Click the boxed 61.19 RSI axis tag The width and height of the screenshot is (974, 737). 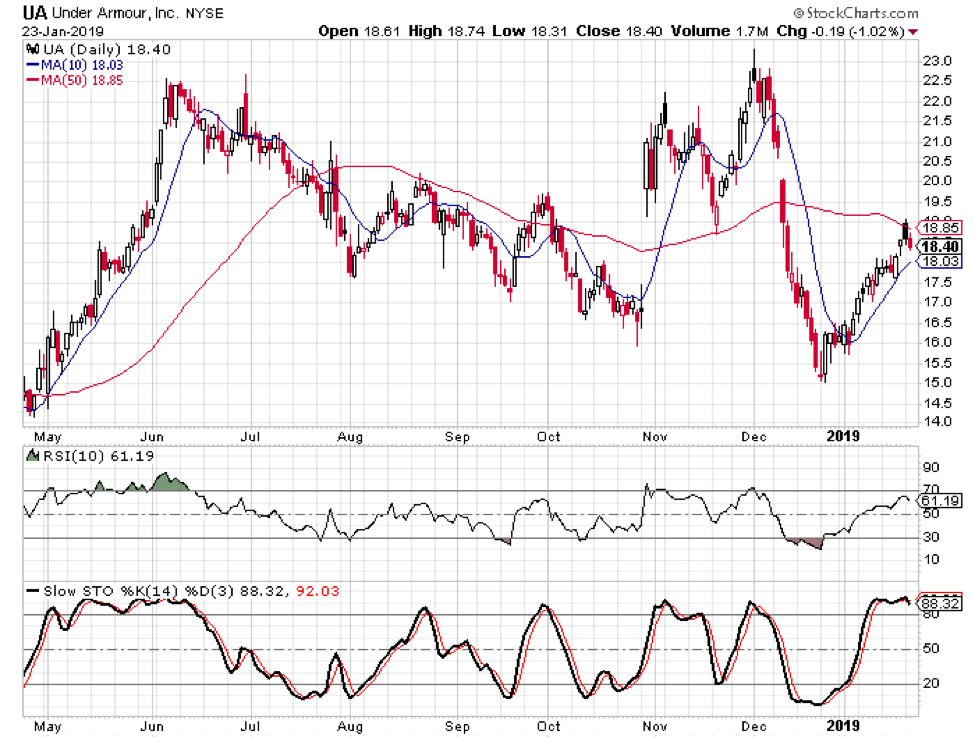tap(940, 501)
